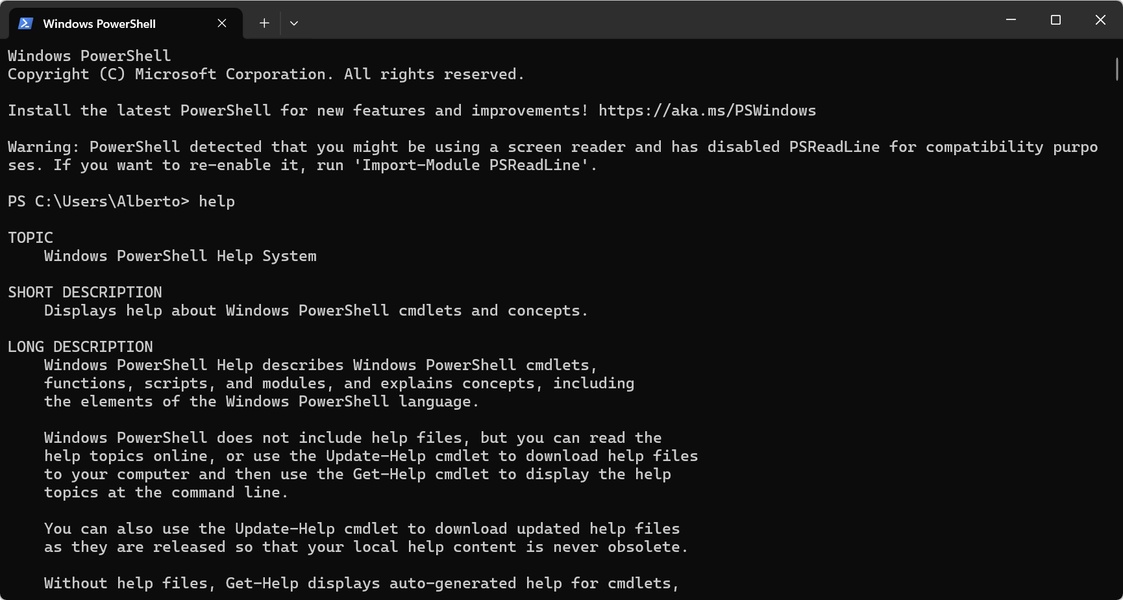
Task: Open the https://aka.ms/PSWindows link
Action: 707,110
